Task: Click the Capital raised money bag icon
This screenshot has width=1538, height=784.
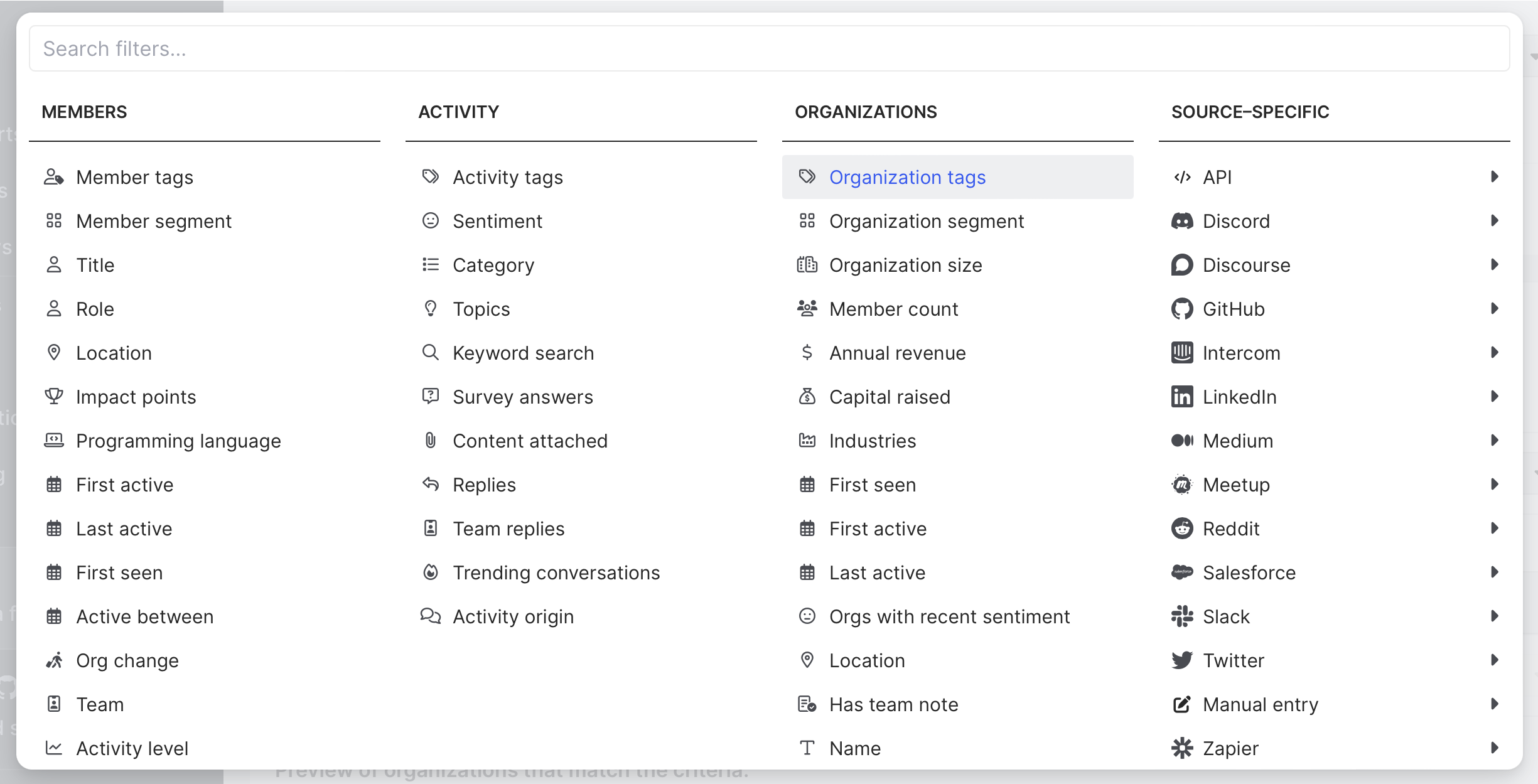Action: (807, 397)
